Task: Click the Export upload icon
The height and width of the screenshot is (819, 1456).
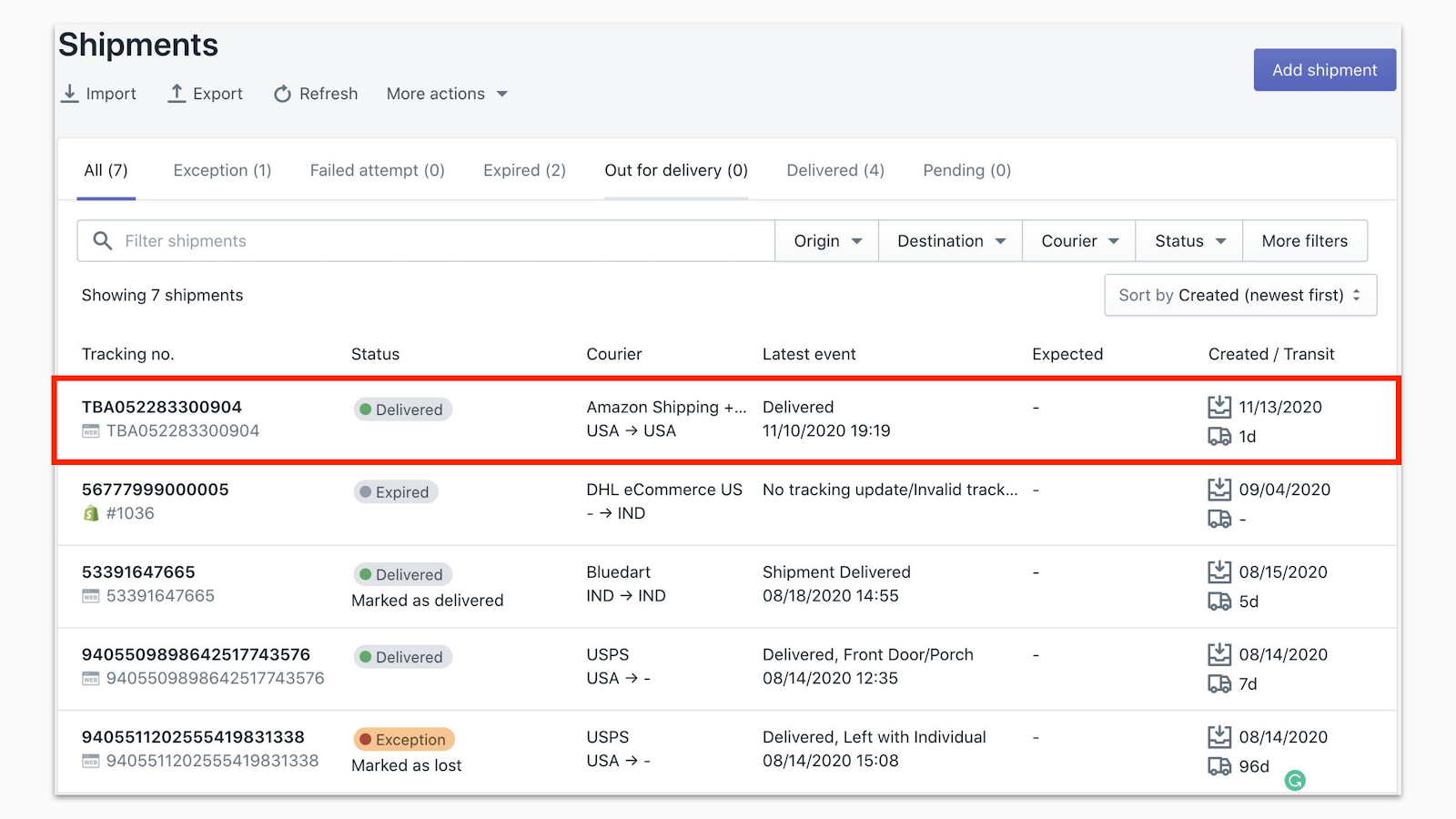Action: coord(177,94)
